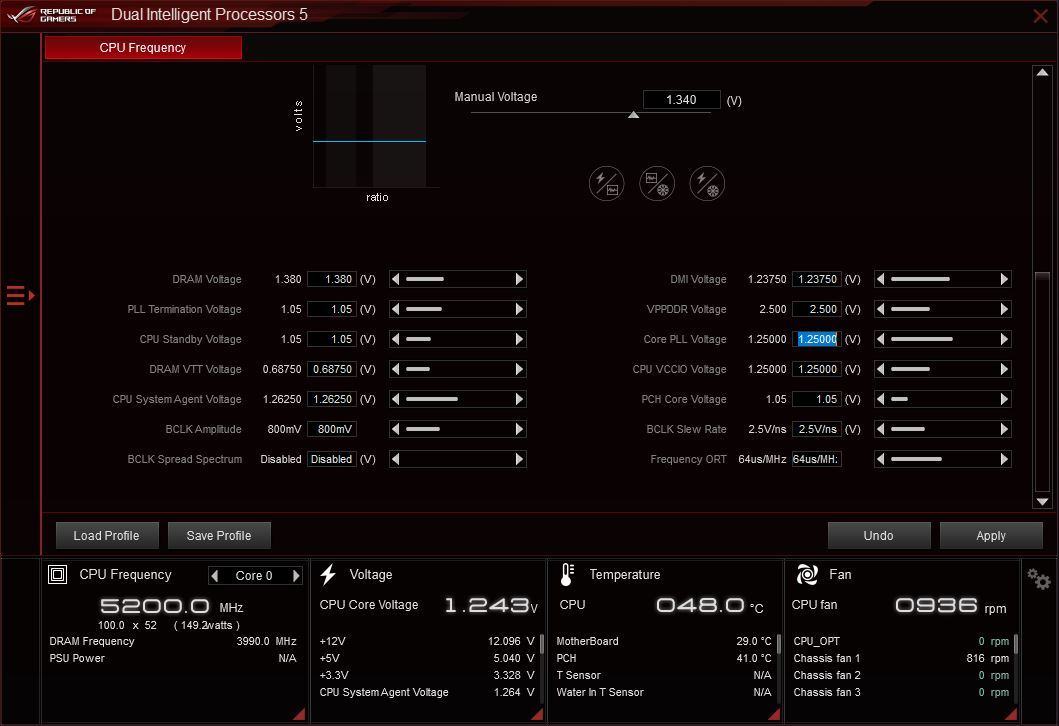Click the main panel scroll down arrow
Image resolution: width=1059 pixels, height=726 pixels.
(x=1042, y=502)
